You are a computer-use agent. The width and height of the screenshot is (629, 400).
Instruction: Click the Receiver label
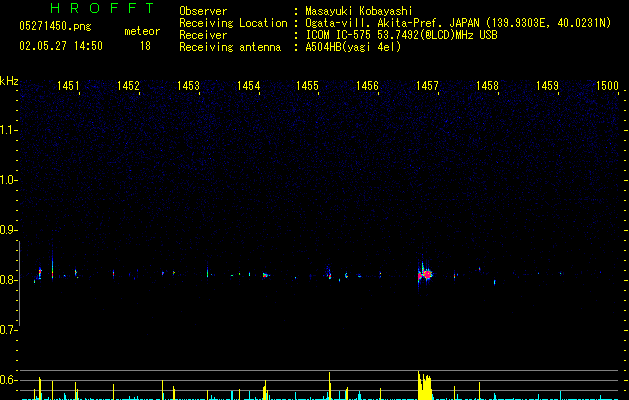click(203, 35)
